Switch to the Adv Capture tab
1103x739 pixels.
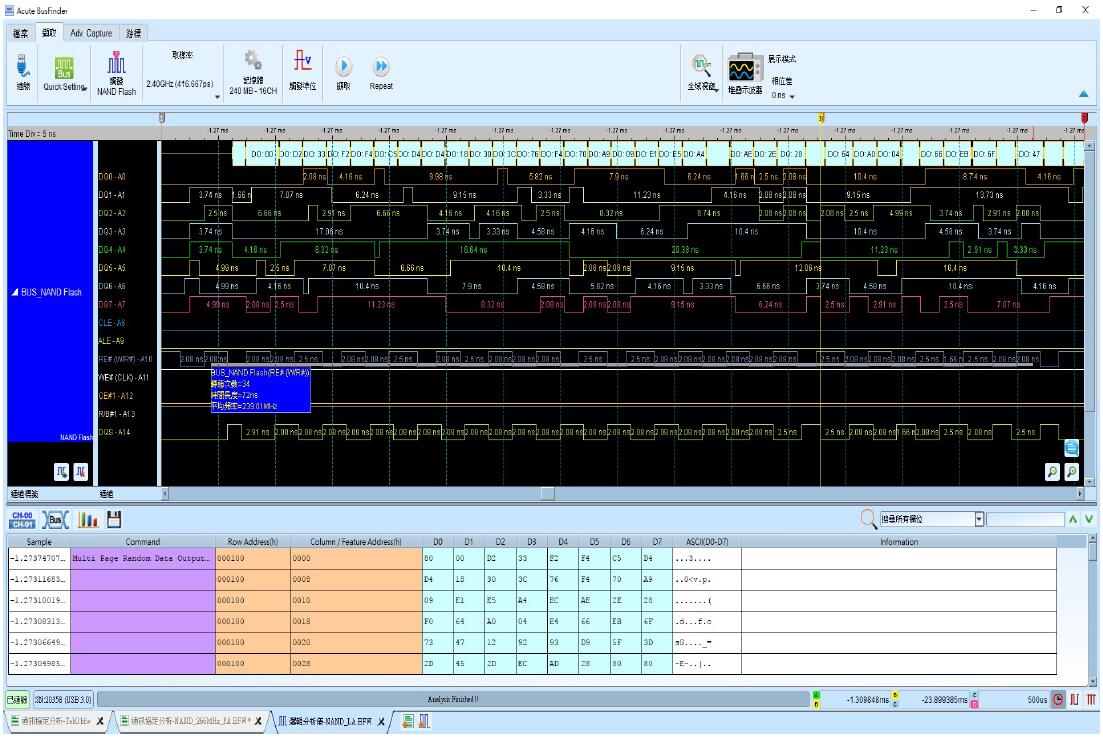[x=90, y=32]
